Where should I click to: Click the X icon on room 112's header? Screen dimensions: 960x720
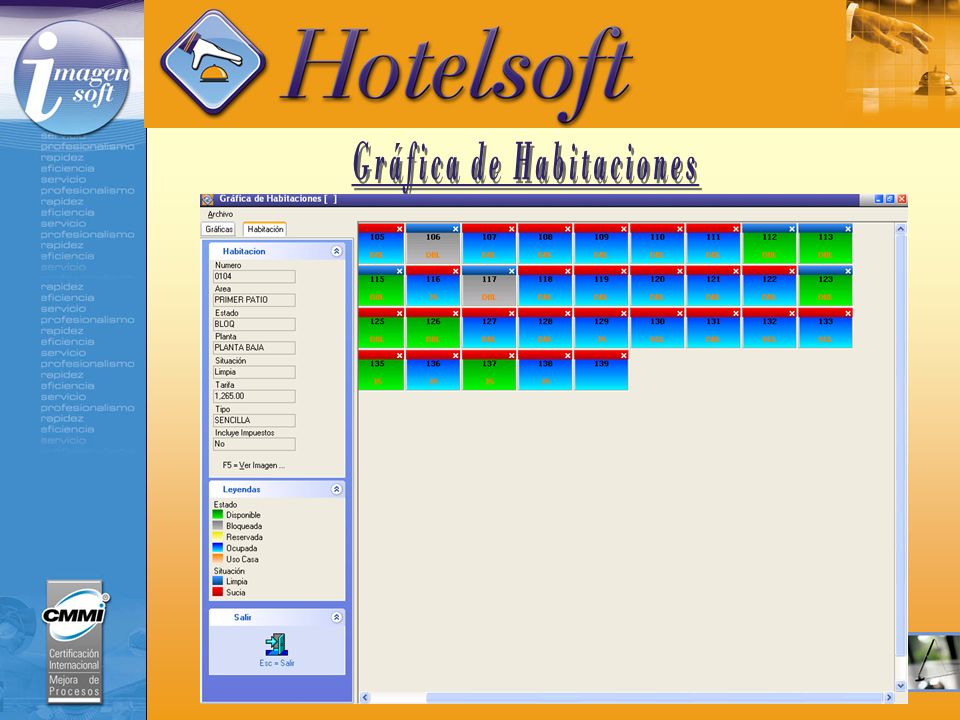(x=792, y=229)
